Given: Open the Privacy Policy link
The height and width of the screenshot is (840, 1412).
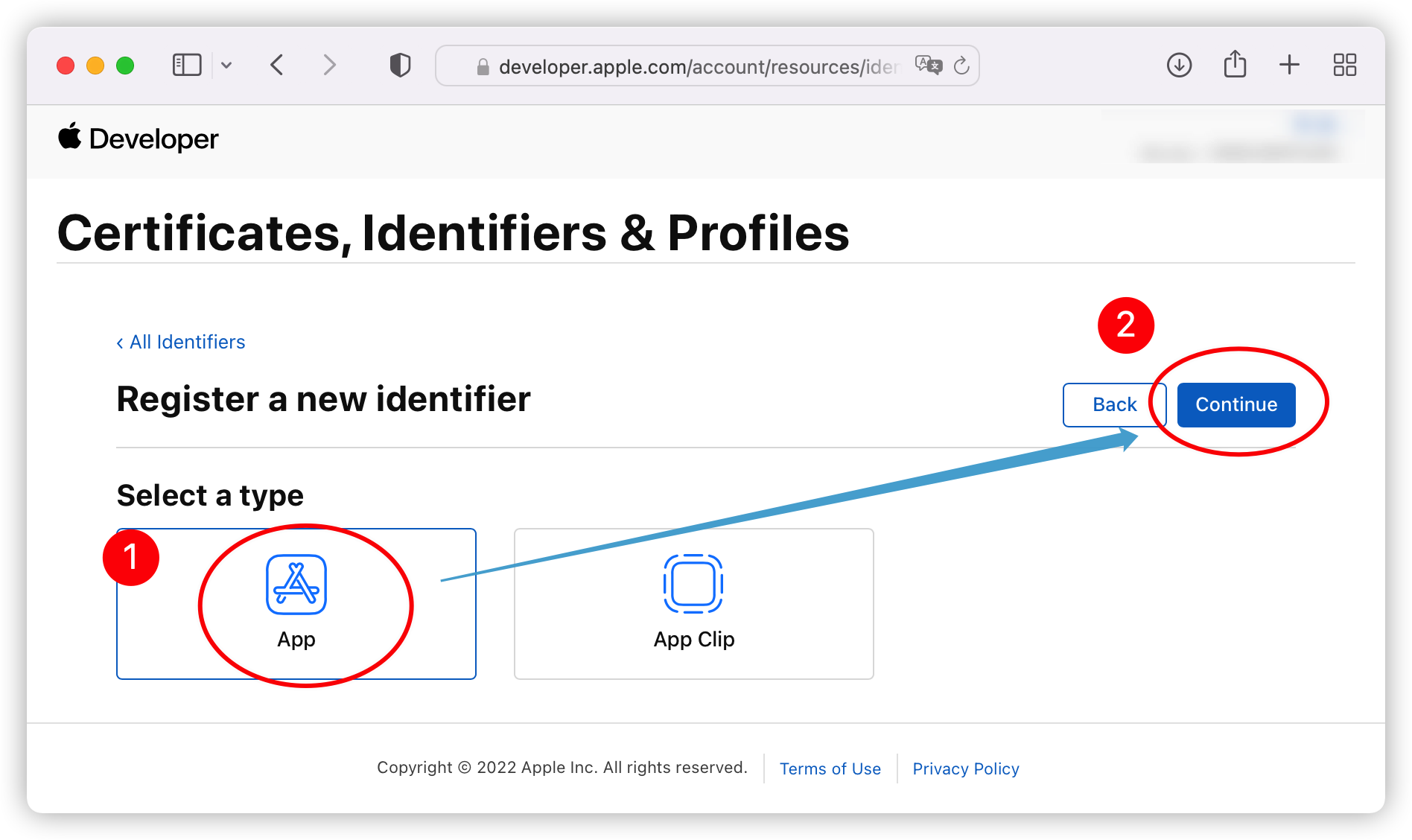Looking at the screenshot, I should 966,769.
